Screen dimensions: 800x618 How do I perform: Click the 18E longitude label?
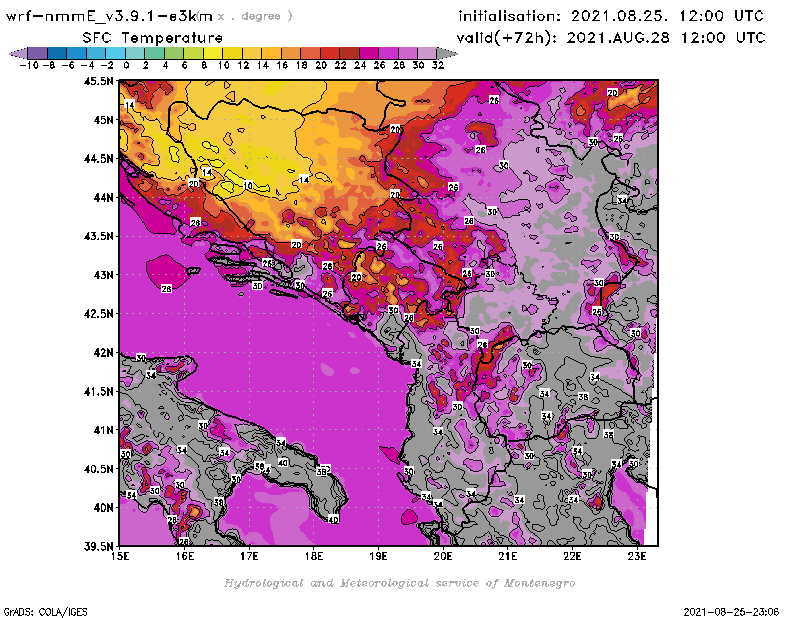tap(314, 556)
